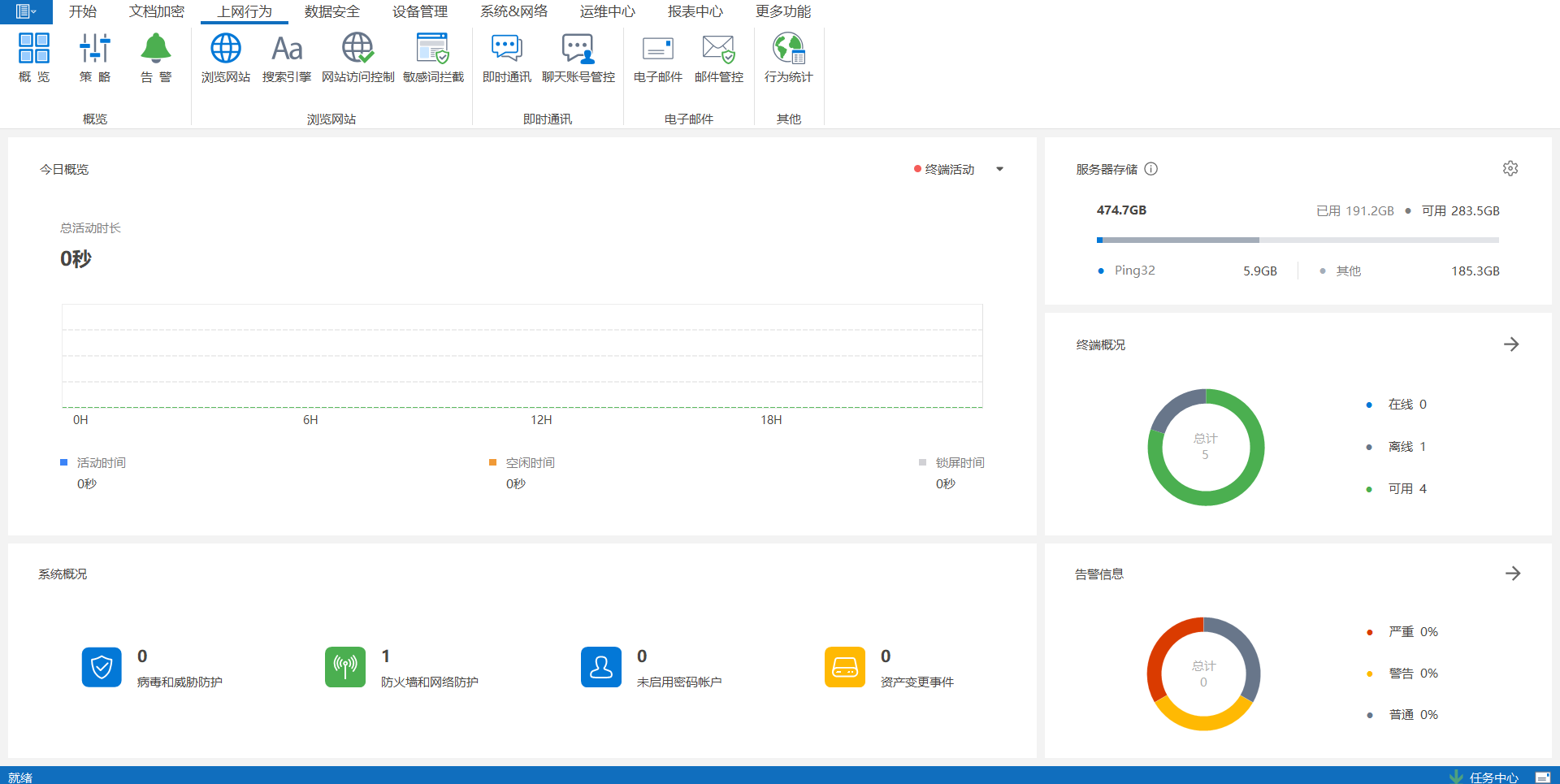This screenshot has width=1560, height=784.
Task: Switch to the 报表中心 tab
Action: (695, 11)
